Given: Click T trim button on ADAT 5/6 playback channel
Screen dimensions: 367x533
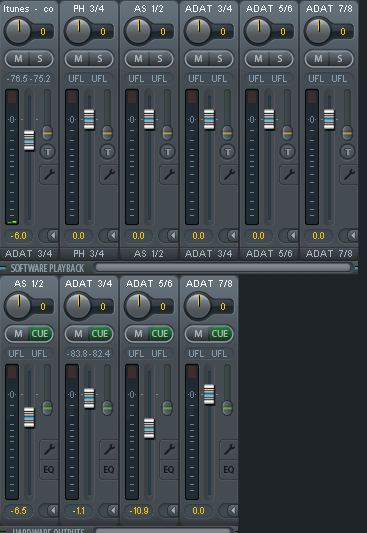Looking at the screenshot, I should (x=288, y=152).
